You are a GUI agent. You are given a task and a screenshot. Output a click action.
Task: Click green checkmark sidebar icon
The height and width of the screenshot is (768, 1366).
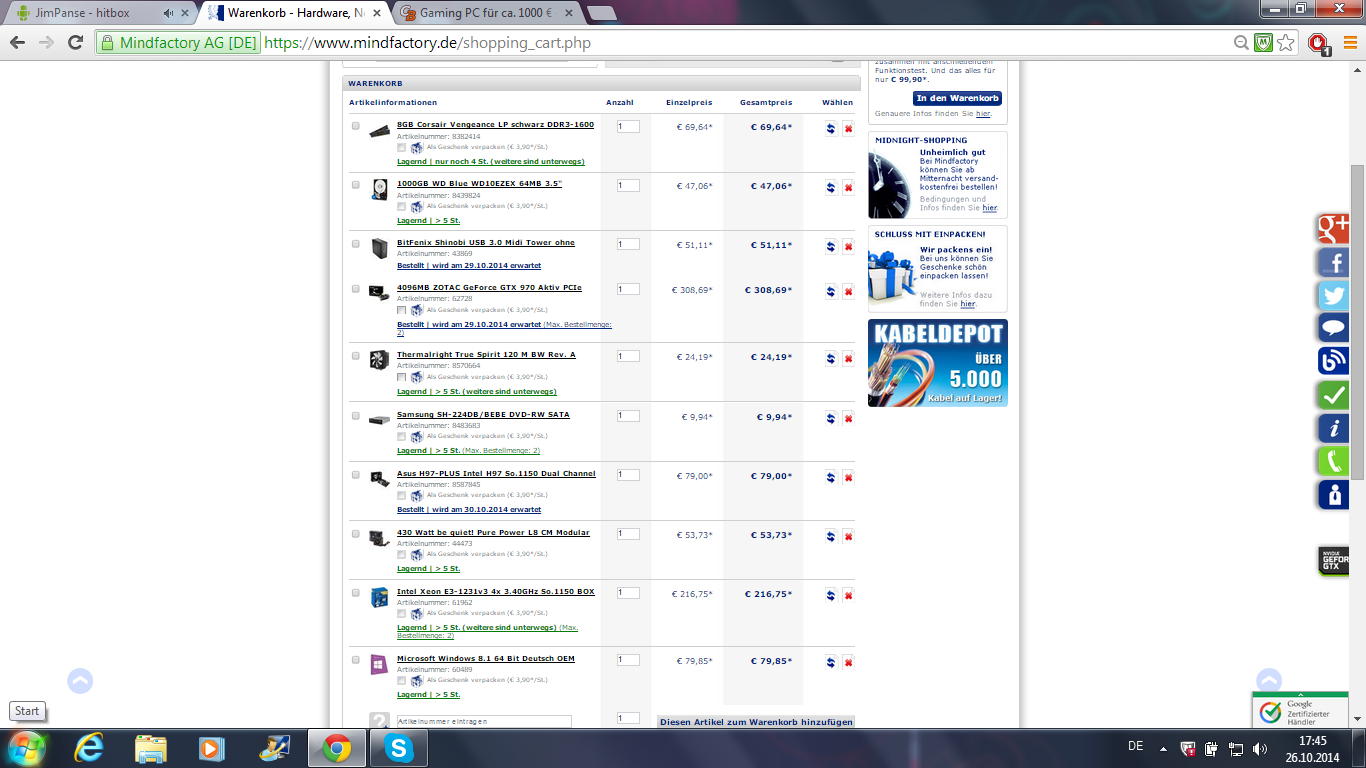click(1333, 395)
